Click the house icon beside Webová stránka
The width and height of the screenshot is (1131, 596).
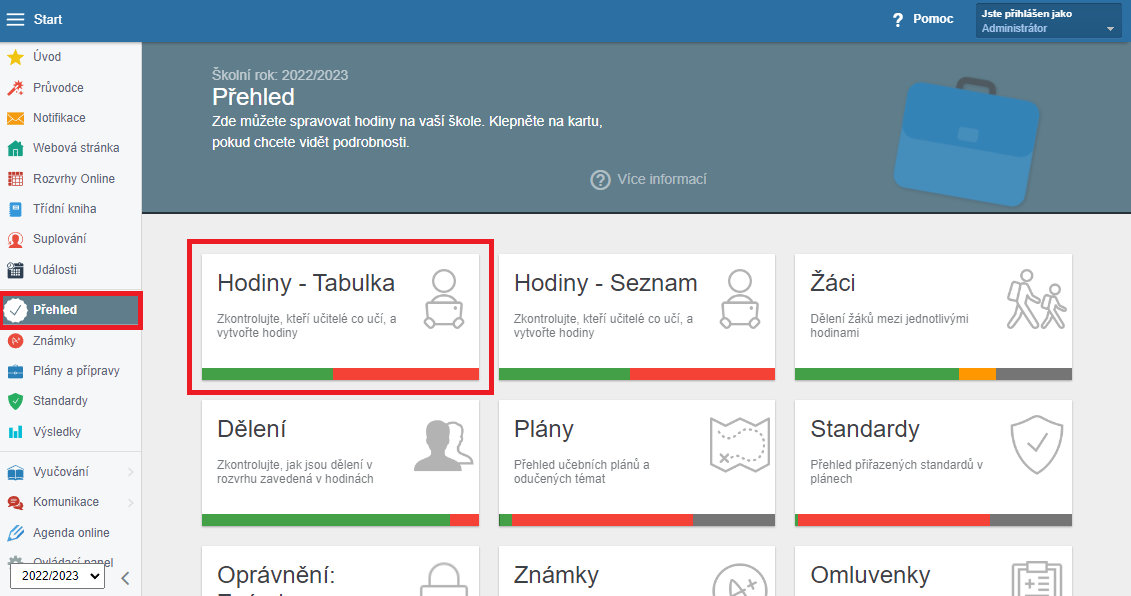click(15, 149)
